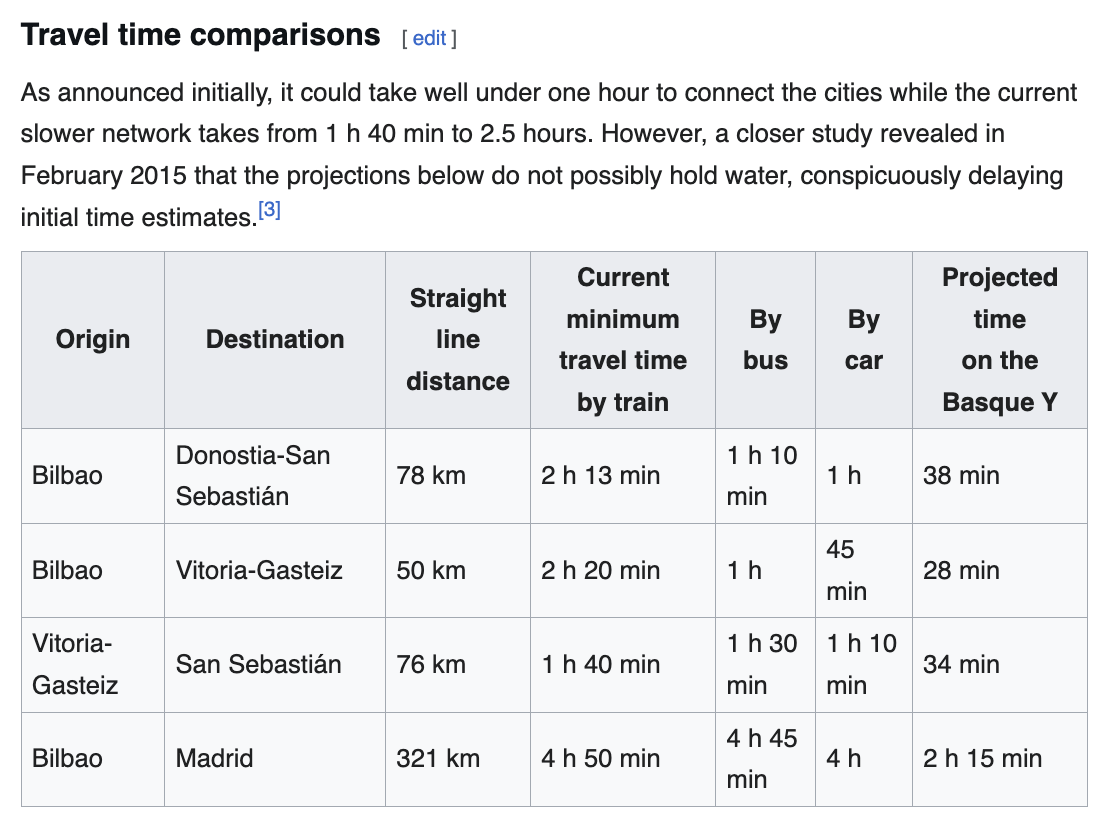Screen dimensions: 1112x836
Task: Click the Current minimum travel time header
Action: pos(623,340)
